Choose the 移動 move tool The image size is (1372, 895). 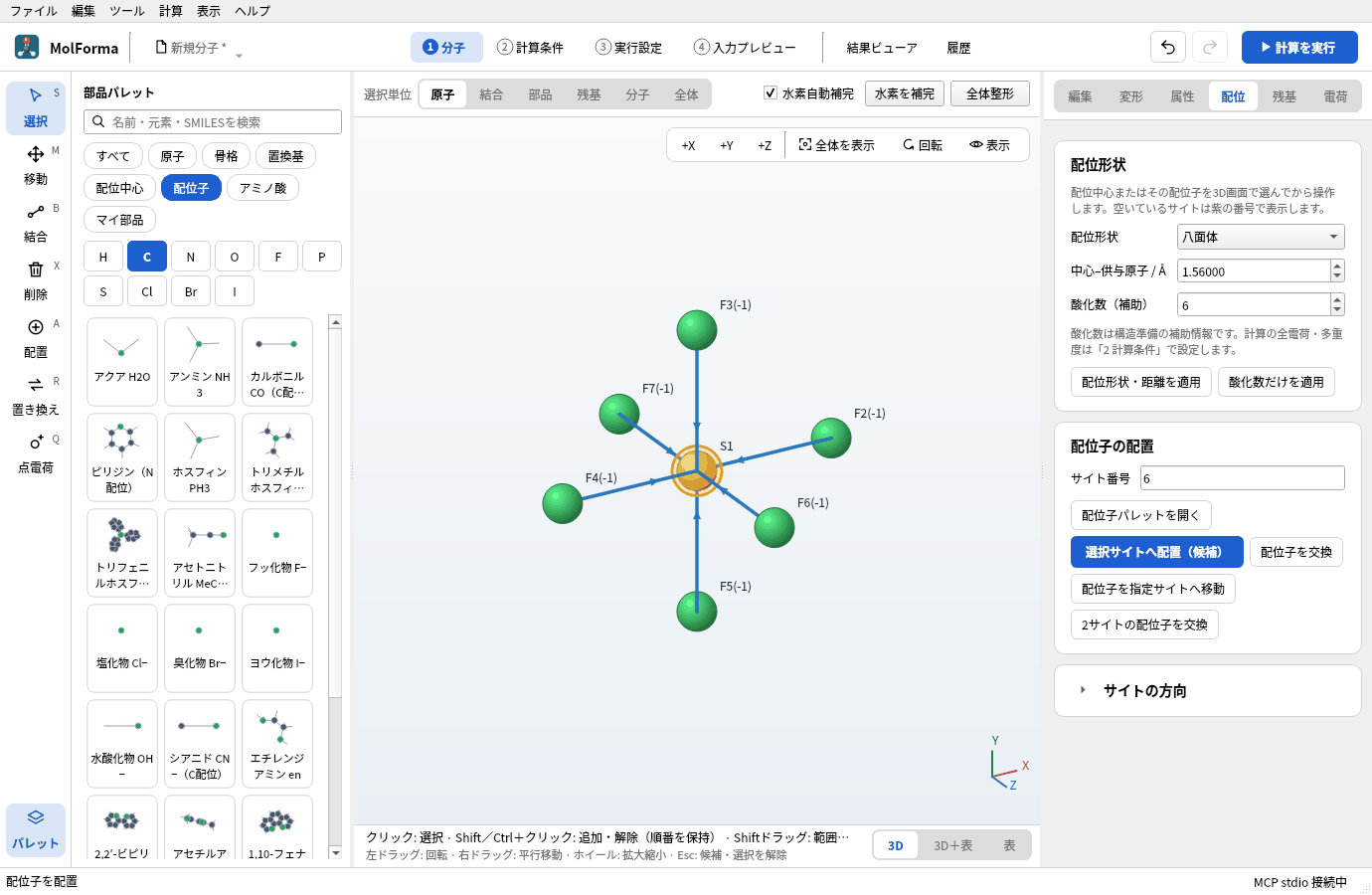(x=36, y=165)
